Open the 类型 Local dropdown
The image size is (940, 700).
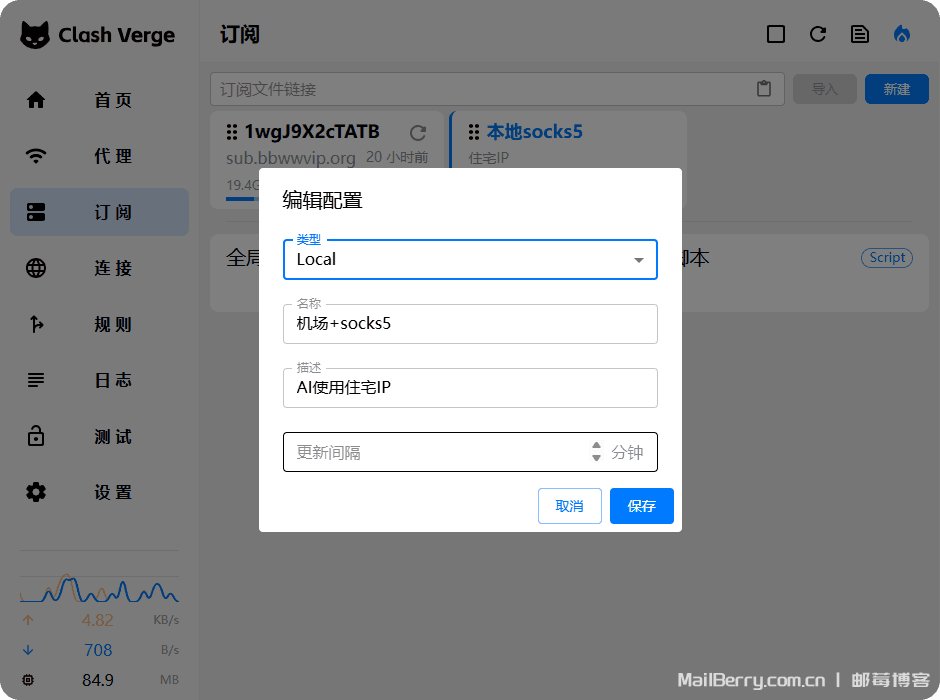[460, 259]
